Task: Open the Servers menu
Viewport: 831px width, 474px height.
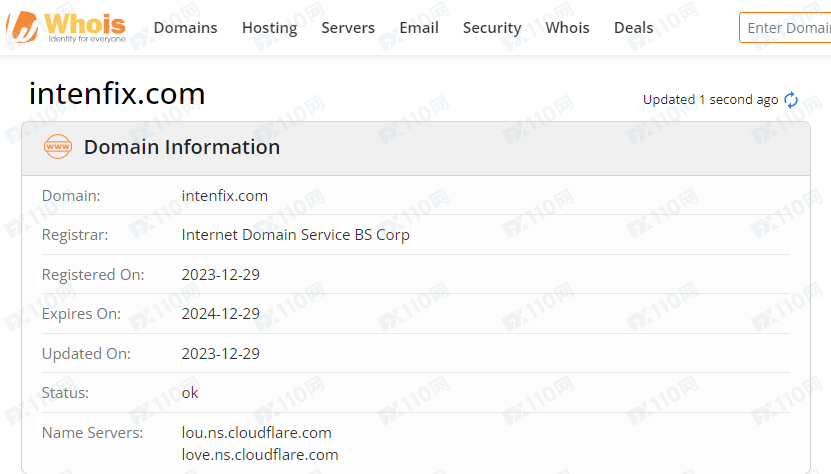Action: point(348,28)
